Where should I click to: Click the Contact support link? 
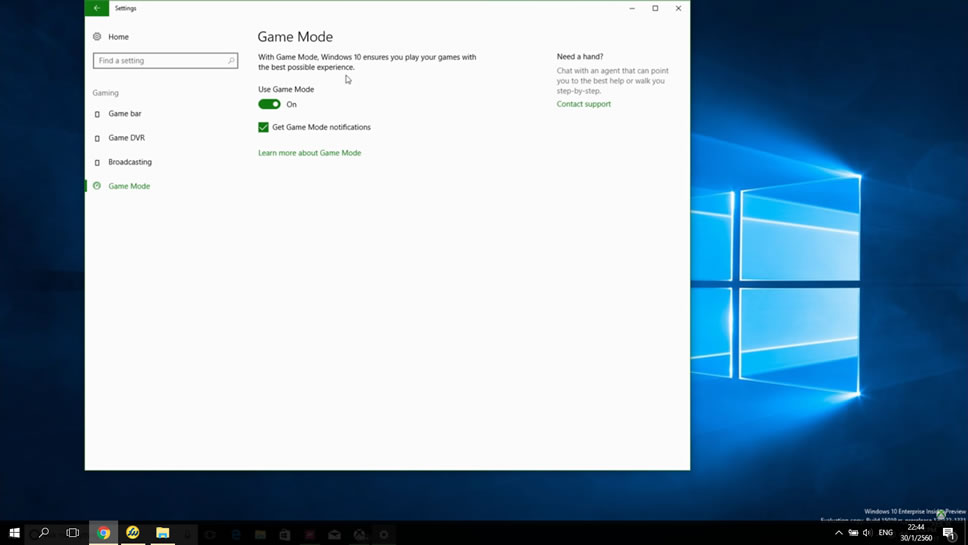[583, 104]
